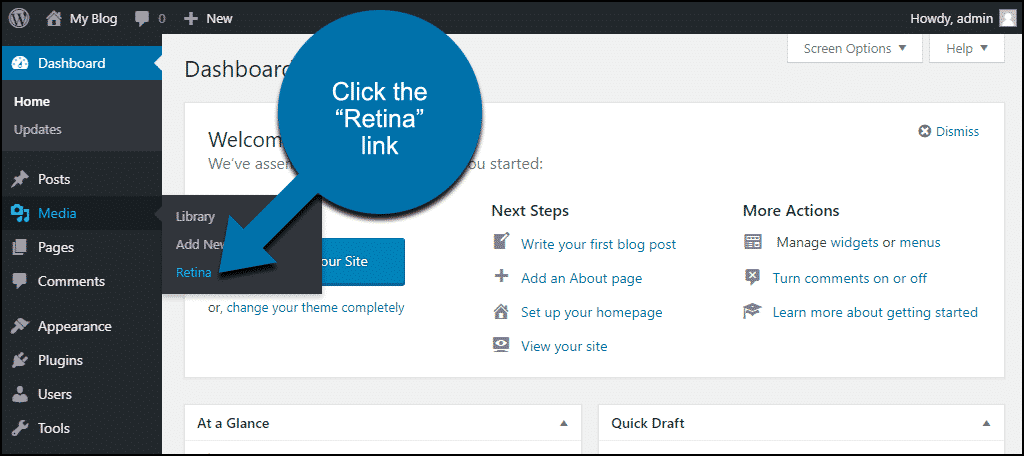Click the WordPress logo icon

click(x=19, y=18)
